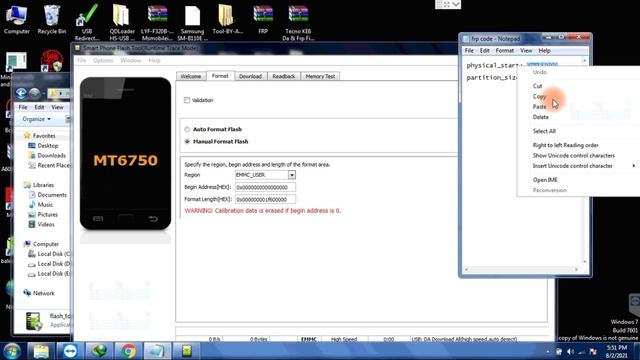Select Manual Format Flash radio button
The image size is (640, 360).
[187, 142]
